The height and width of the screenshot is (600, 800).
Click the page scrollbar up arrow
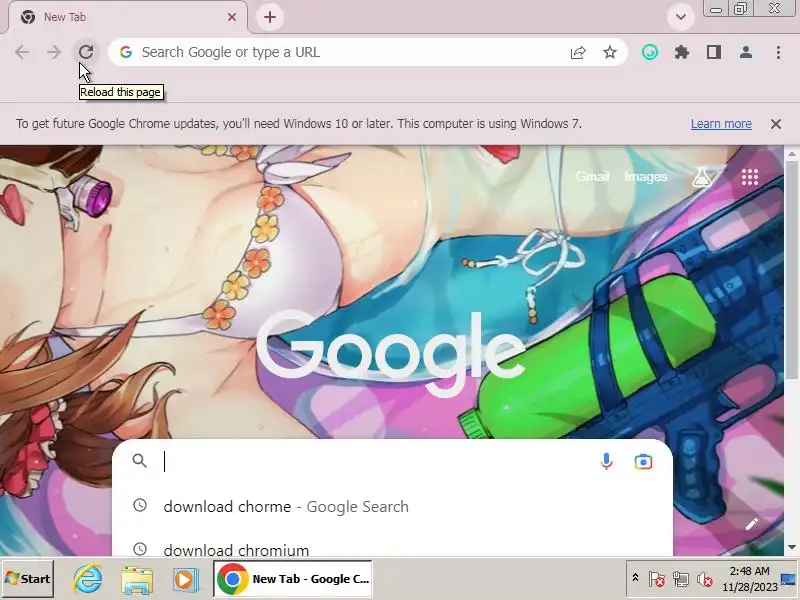[x=791, y=153]
